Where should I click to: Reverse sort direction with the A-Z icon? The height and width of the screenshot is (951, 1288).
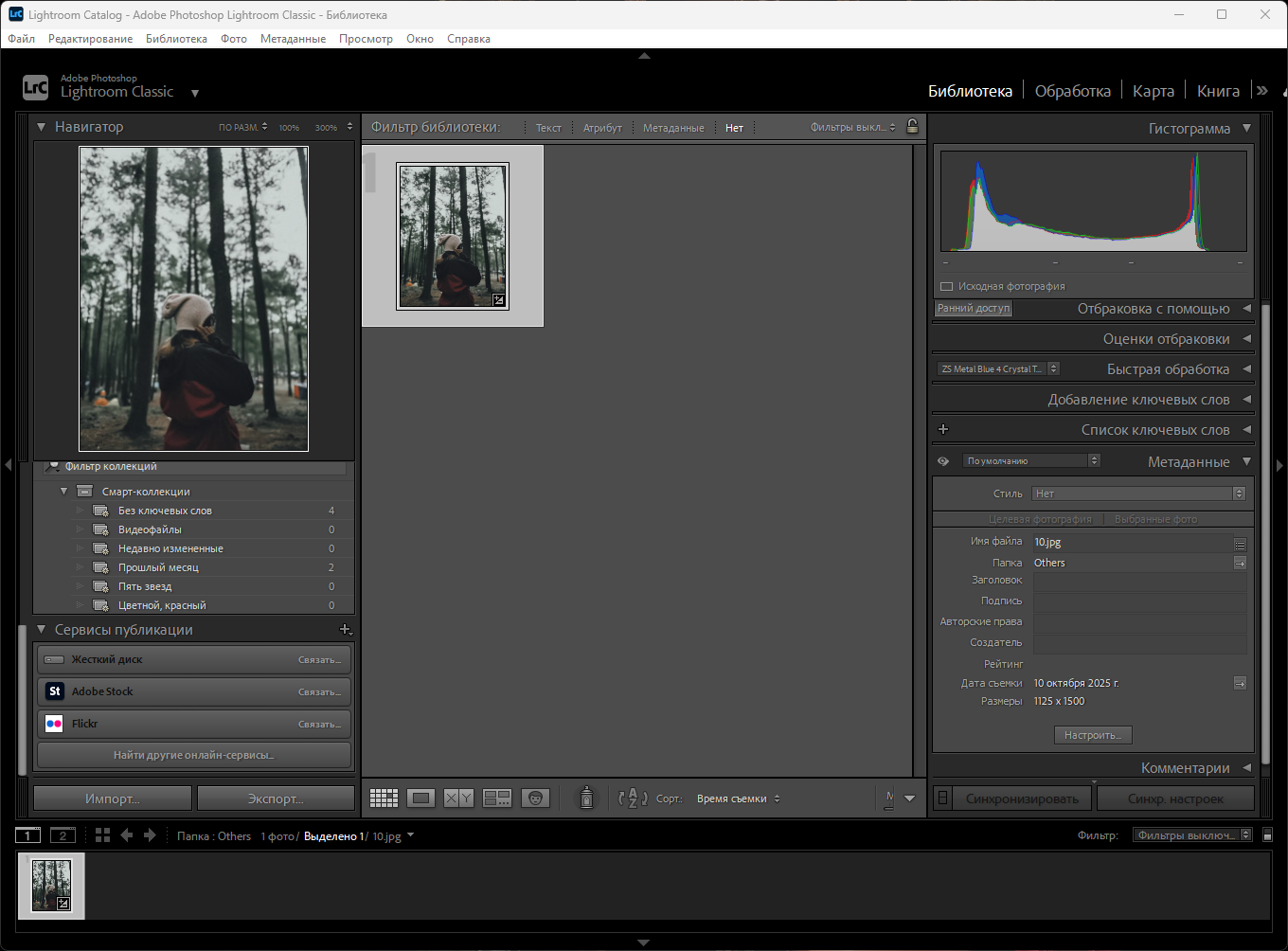(633, 798)
